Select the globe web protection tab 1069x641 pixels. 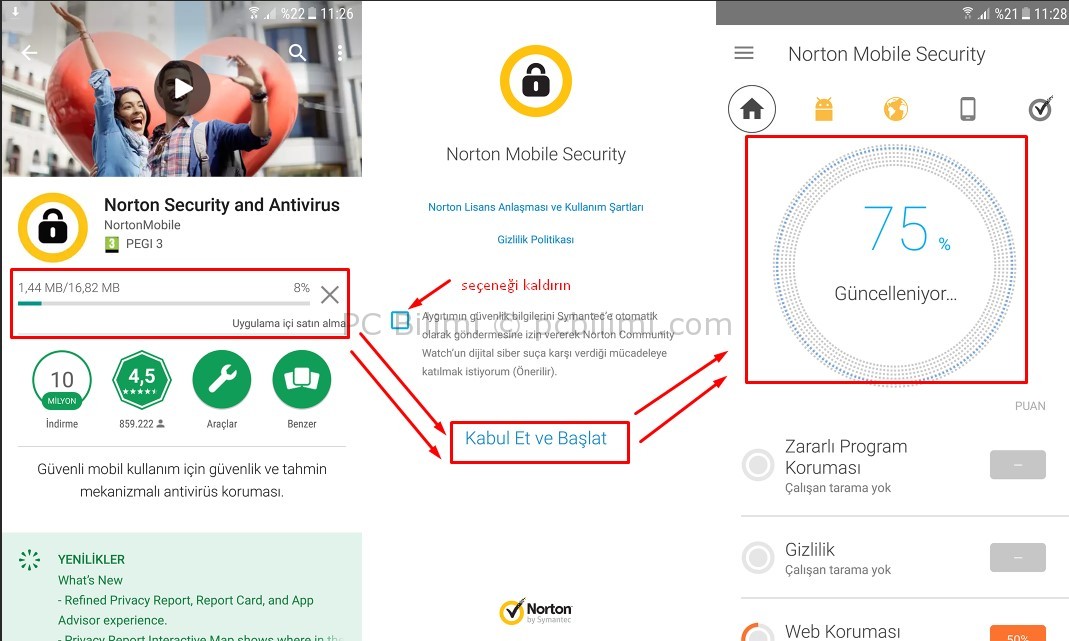coord(896,108)
